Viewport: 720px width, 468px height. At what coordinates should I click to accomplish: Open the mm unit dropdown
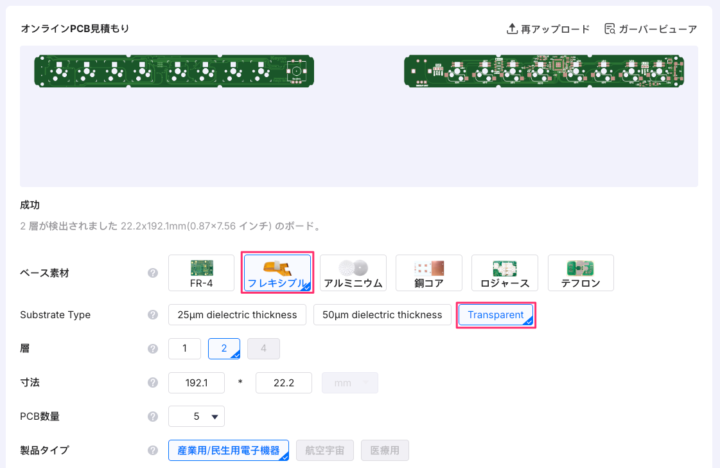349,383
